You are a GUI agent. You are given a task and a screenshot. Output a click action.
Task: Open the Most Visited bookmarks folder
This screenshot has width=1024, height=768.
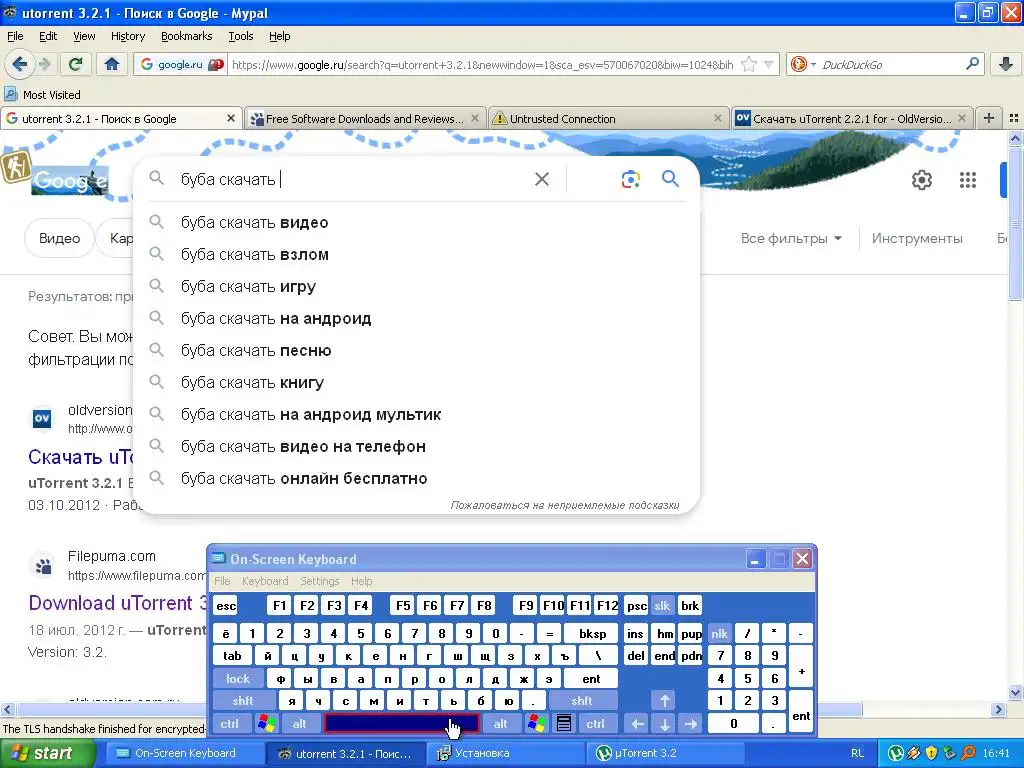point(43,95)
